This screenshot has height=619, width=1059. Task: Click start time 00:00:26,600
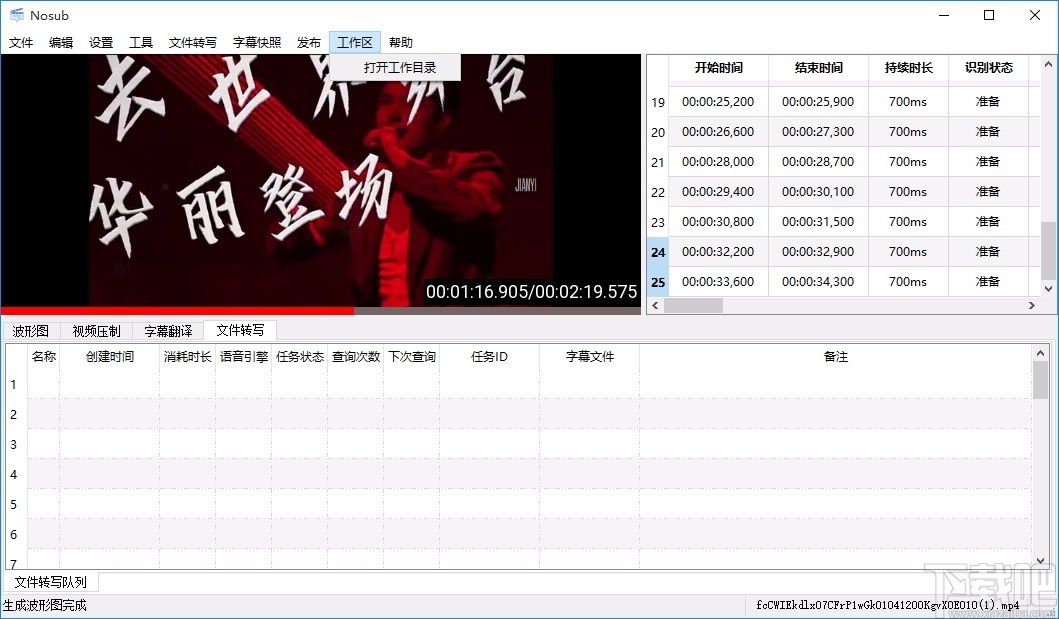(718, 132)
